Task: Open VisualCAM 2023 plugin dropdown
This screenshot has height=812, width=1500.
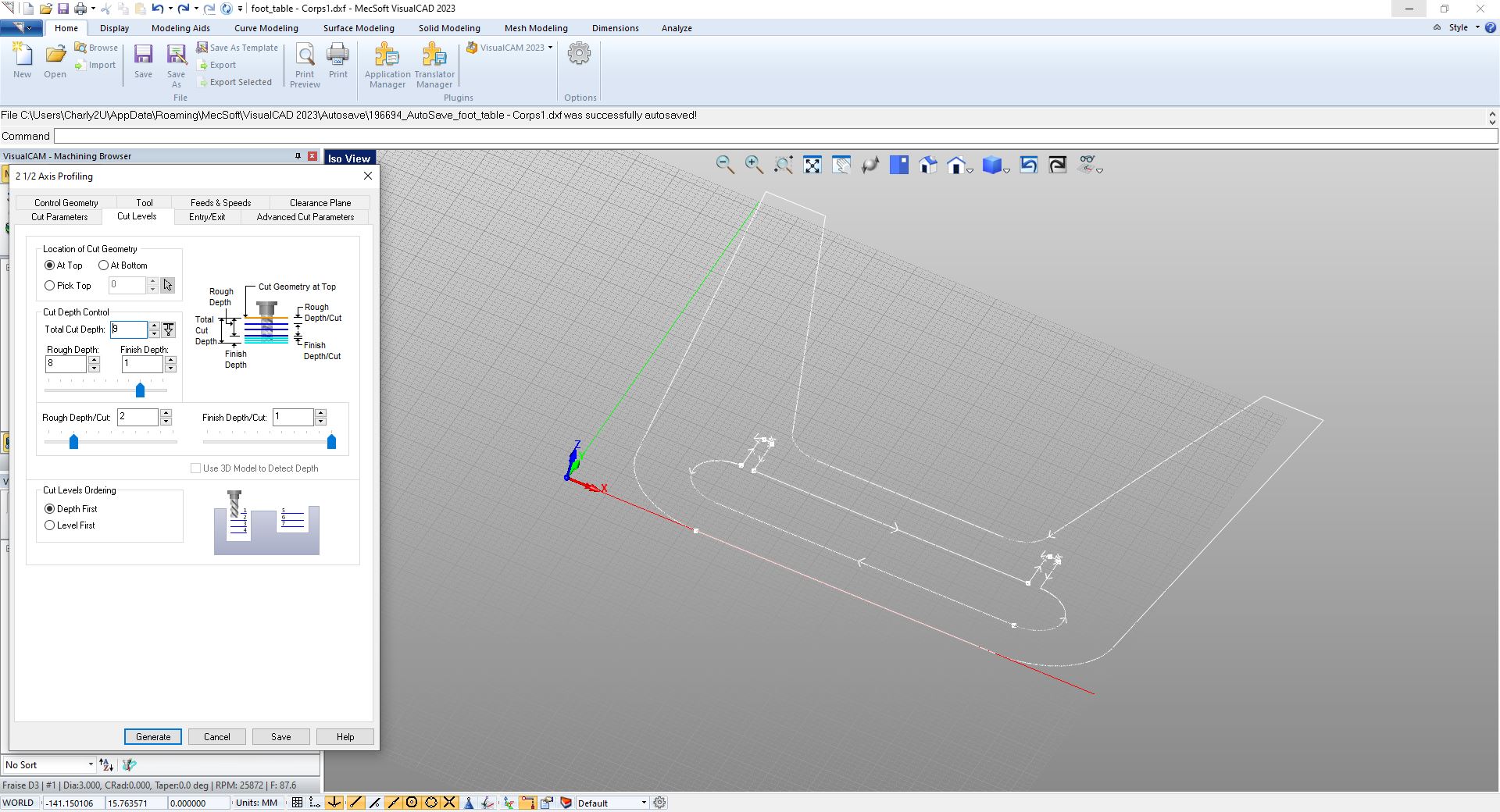Action: coord(550,48)
